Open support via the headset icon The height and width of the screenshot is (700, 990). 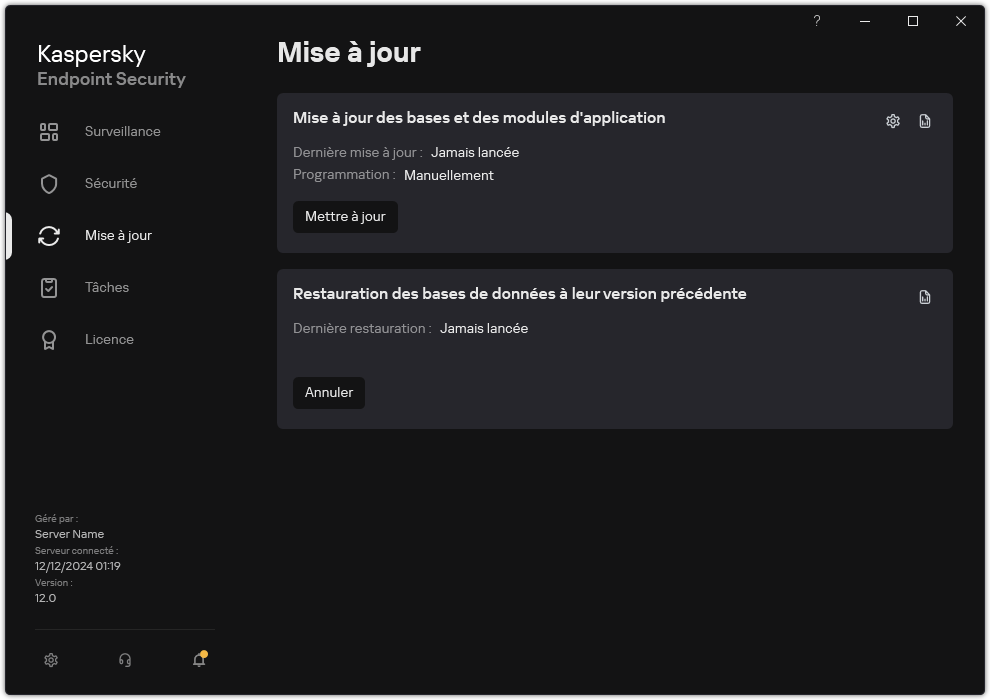(x=124, y=660)
